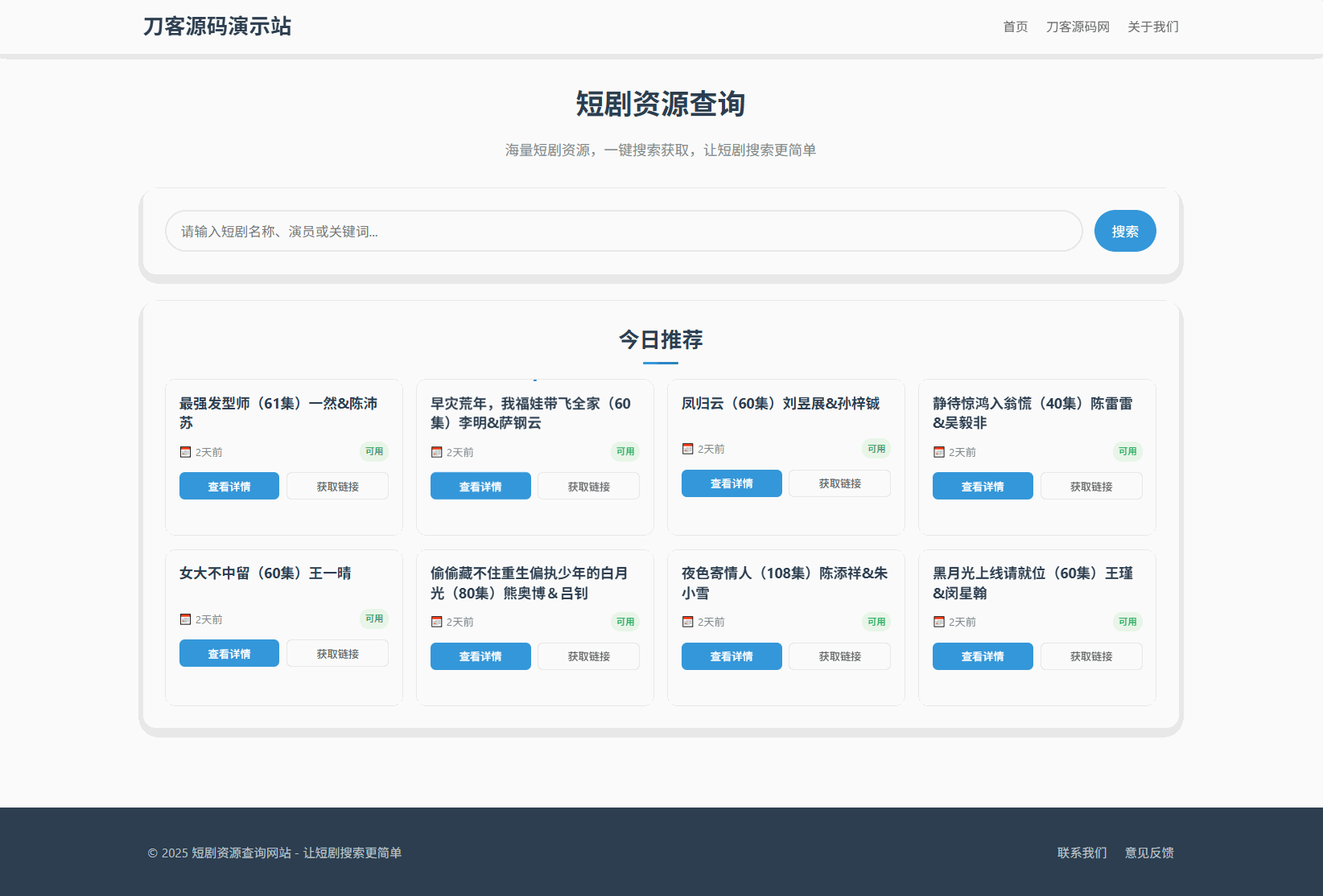This screenshot has height=896, width=1323.
Task: Click calendar icon on 黑月光上线请就位 card
Action: coord(938,622)
